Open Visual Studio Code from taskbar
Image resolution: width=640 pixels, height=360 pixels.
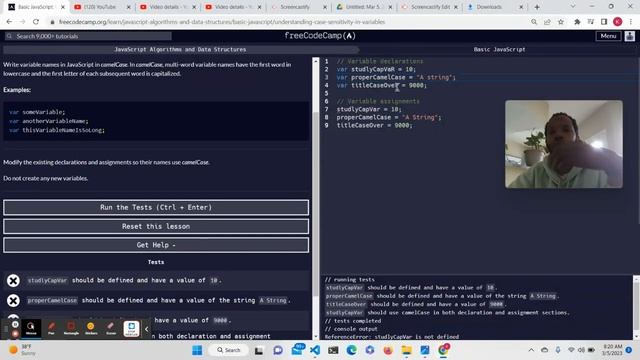pyautogui.click(x=315, y=350)
